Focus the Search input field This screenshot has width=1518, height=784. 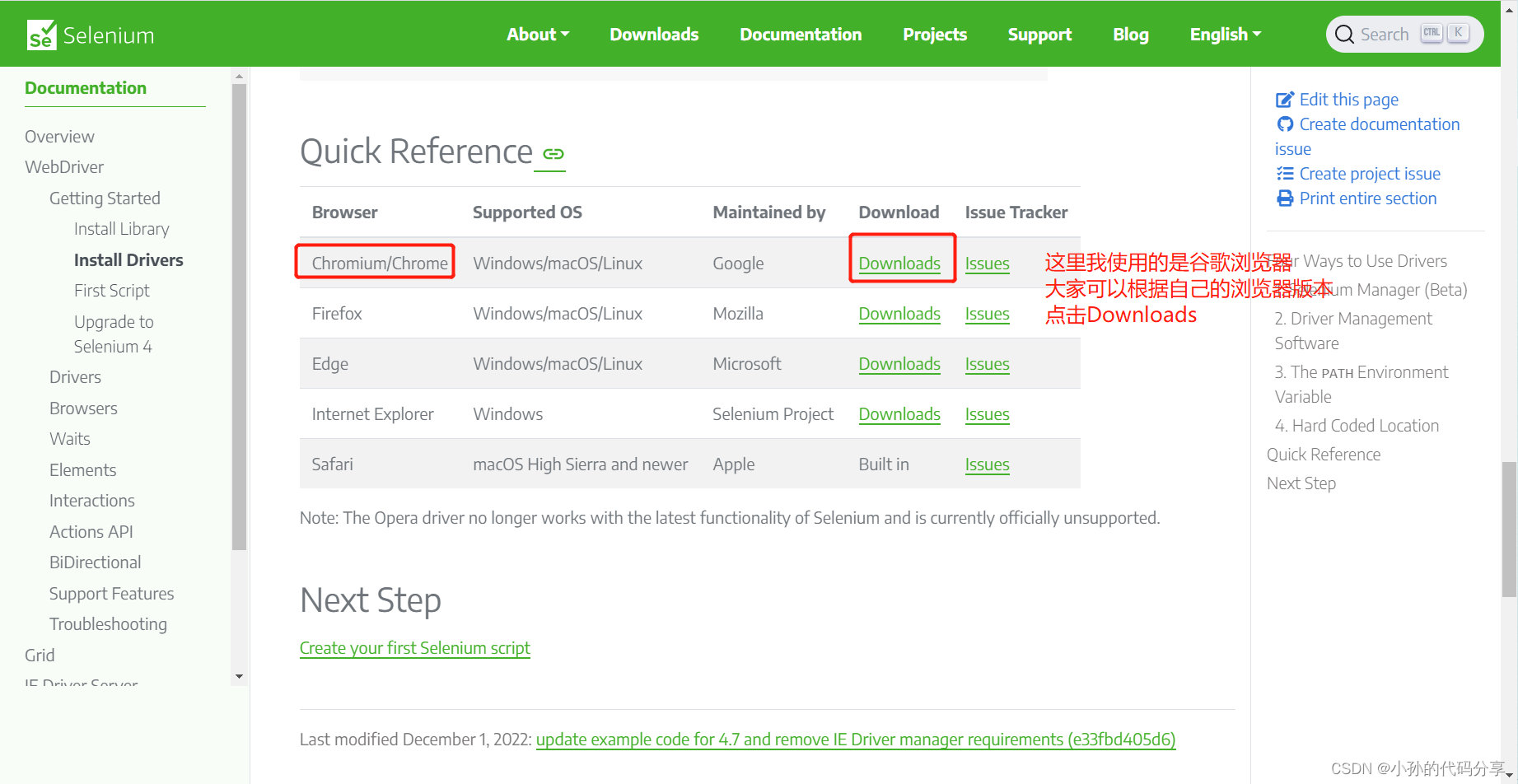1404,35
